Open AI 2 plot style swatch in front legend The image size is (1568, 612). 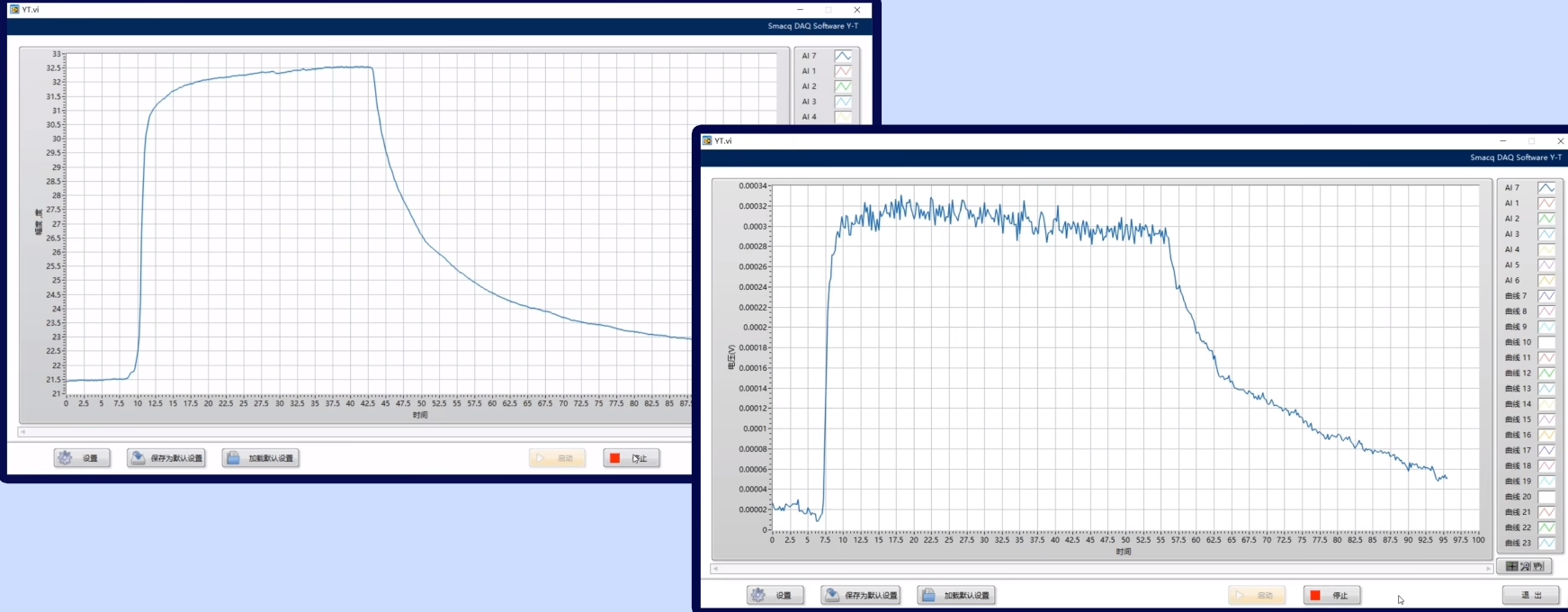tap(1546, 219)
